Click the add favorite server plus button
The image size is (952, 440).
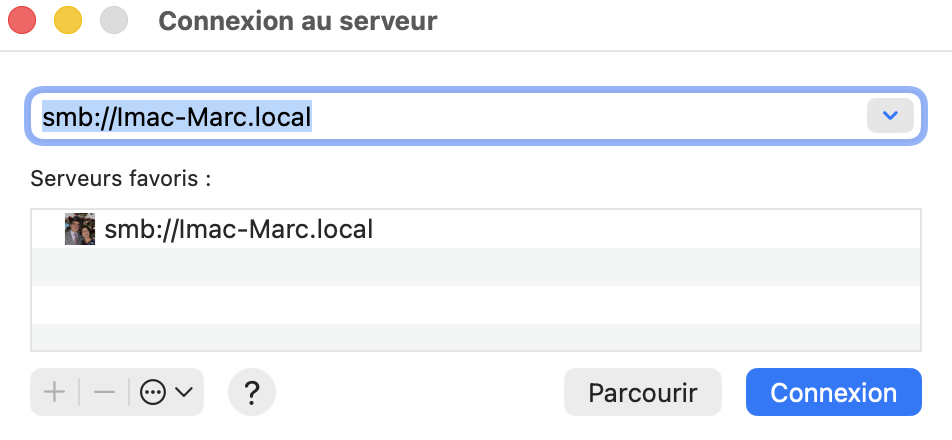pos(55,392)
